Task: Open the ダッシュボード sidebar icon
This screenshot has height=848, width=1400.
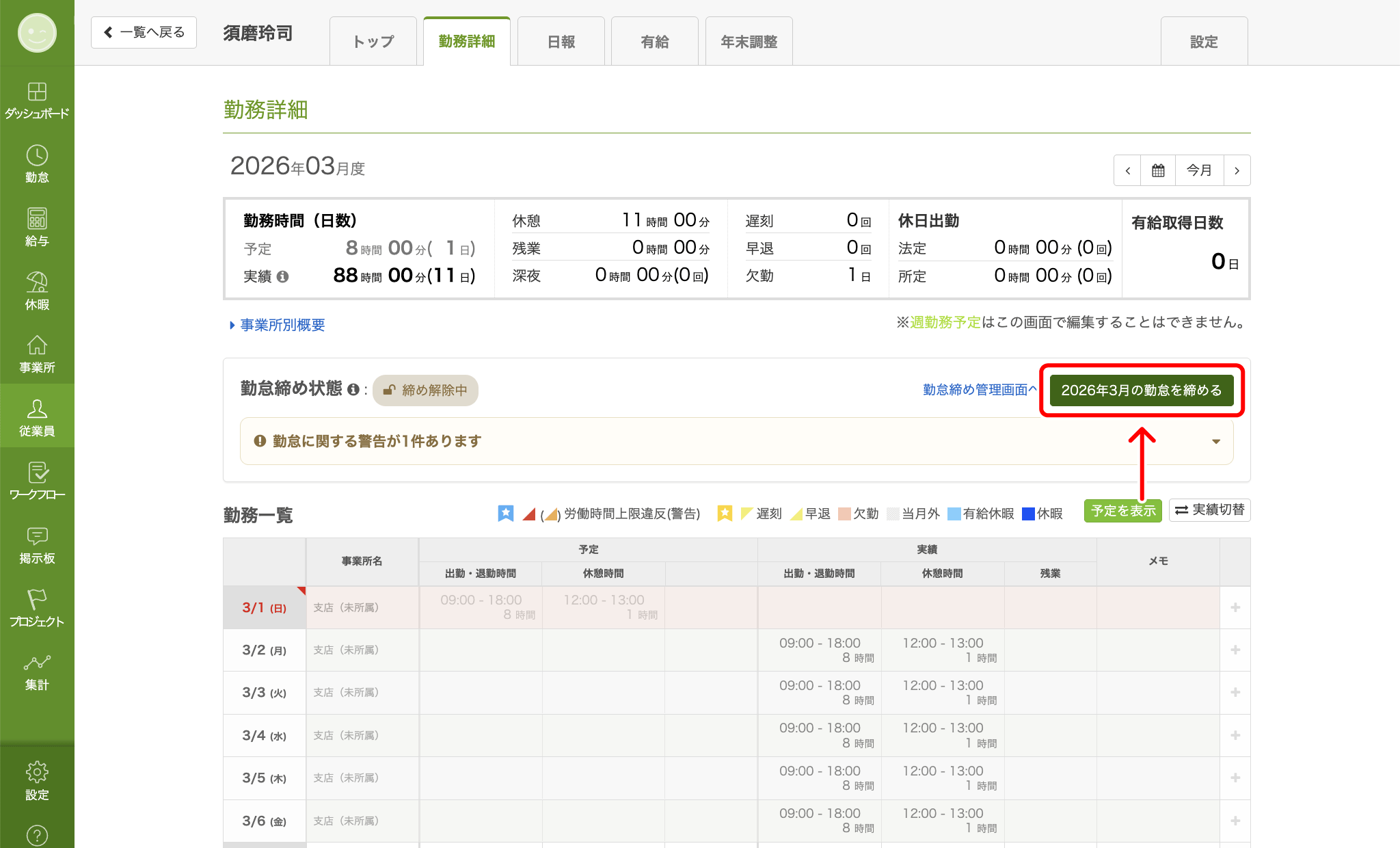Action: pyautogui.click(x=37, y=100)
